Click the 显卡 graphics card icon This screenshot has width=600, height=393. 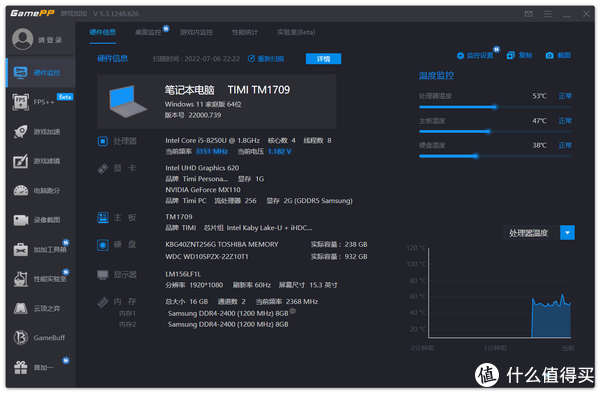pyautogui.click(x=103, y=168)
